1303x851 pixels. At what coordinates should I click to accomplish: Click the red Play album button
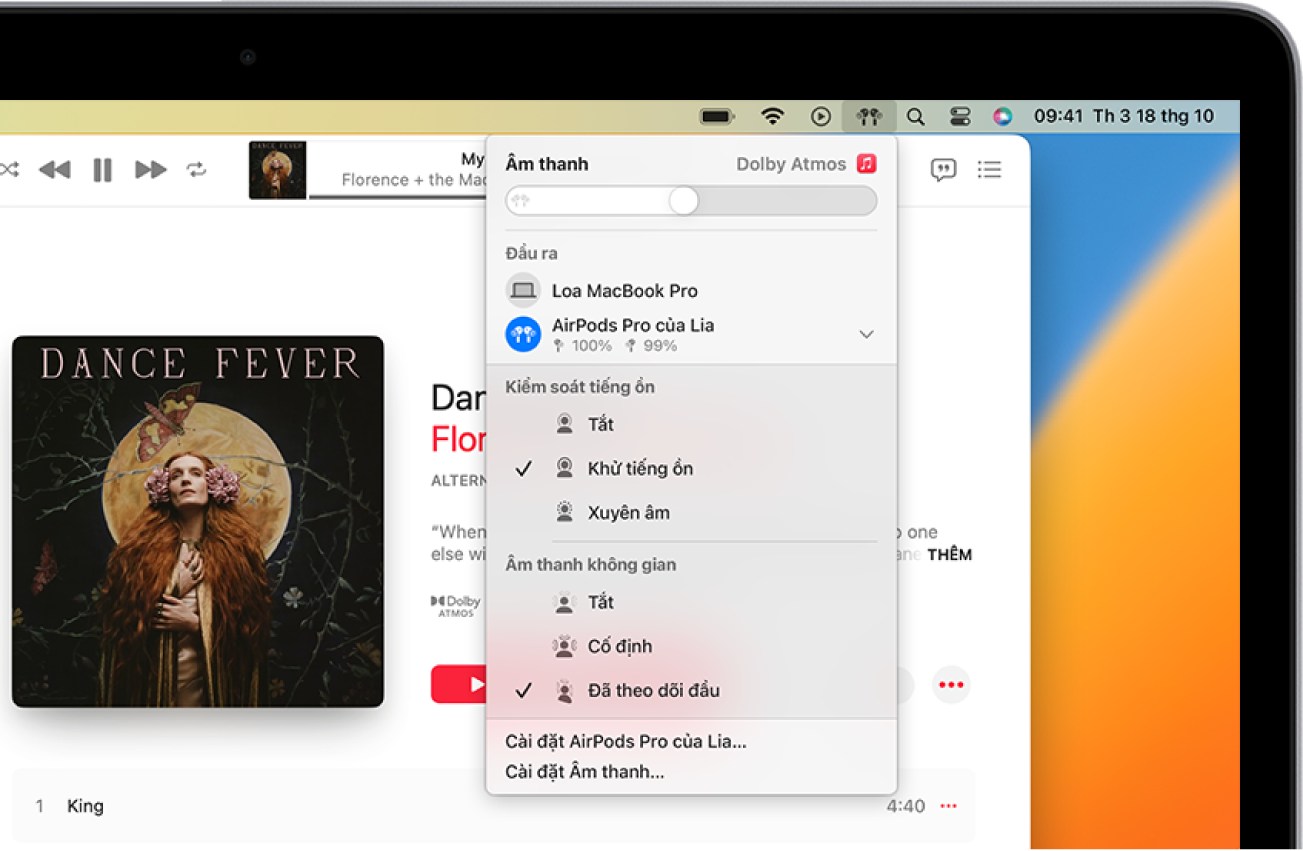click(460, 685)
